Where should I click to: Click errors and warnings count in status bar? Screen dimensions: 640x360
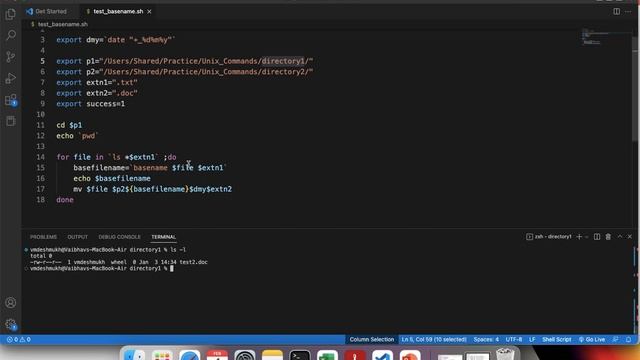(19, 340)
